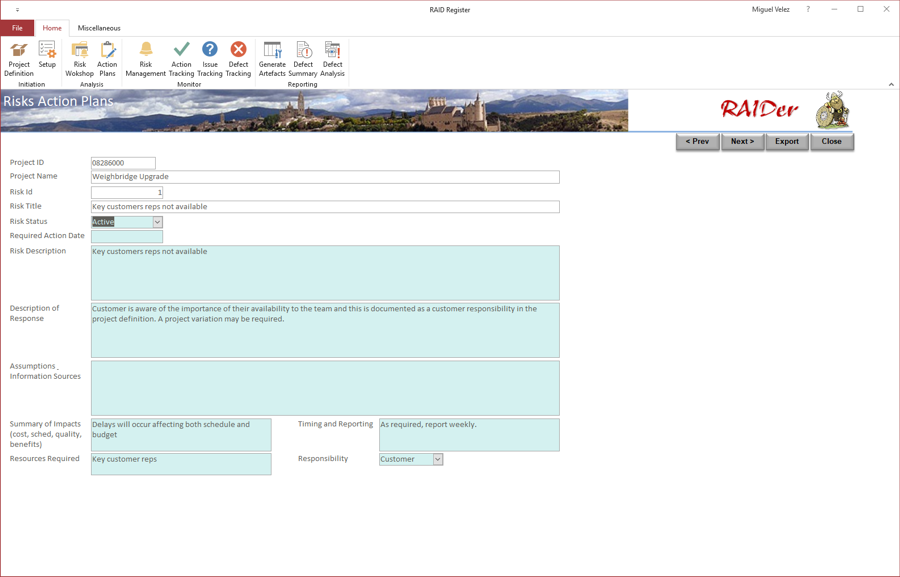Open Issue Tracking question mark icon
900x577 pixels.
210,59
